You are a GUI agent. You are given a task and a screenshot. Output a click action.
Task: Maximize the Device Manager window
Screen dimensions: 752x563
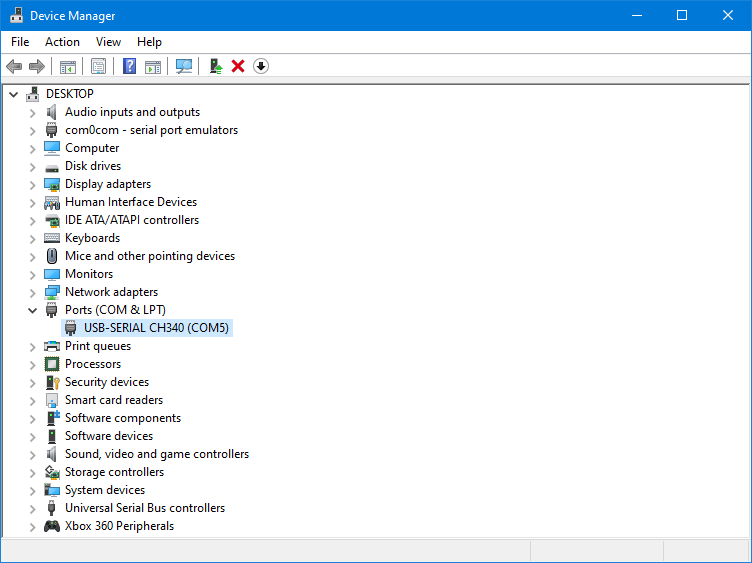click(682, 15)
